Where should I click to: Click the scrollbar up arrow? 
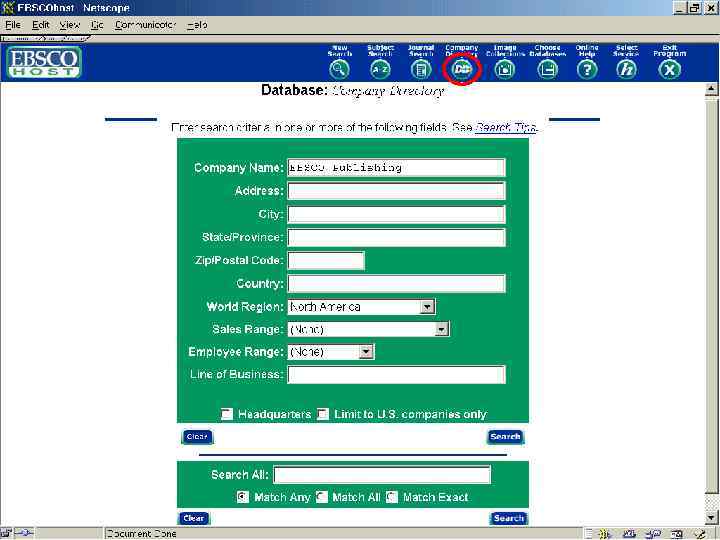point(711,89)
